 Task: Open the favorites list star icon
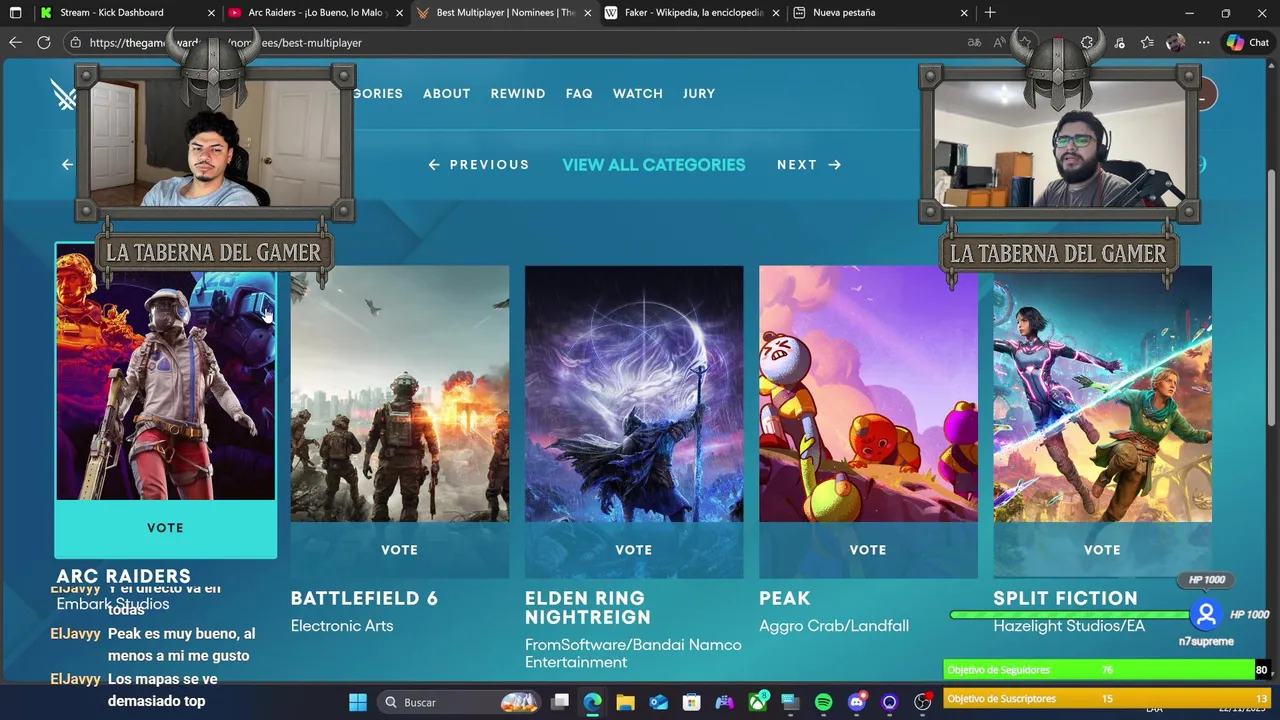pyautogui.click(x=1147, y=42)
